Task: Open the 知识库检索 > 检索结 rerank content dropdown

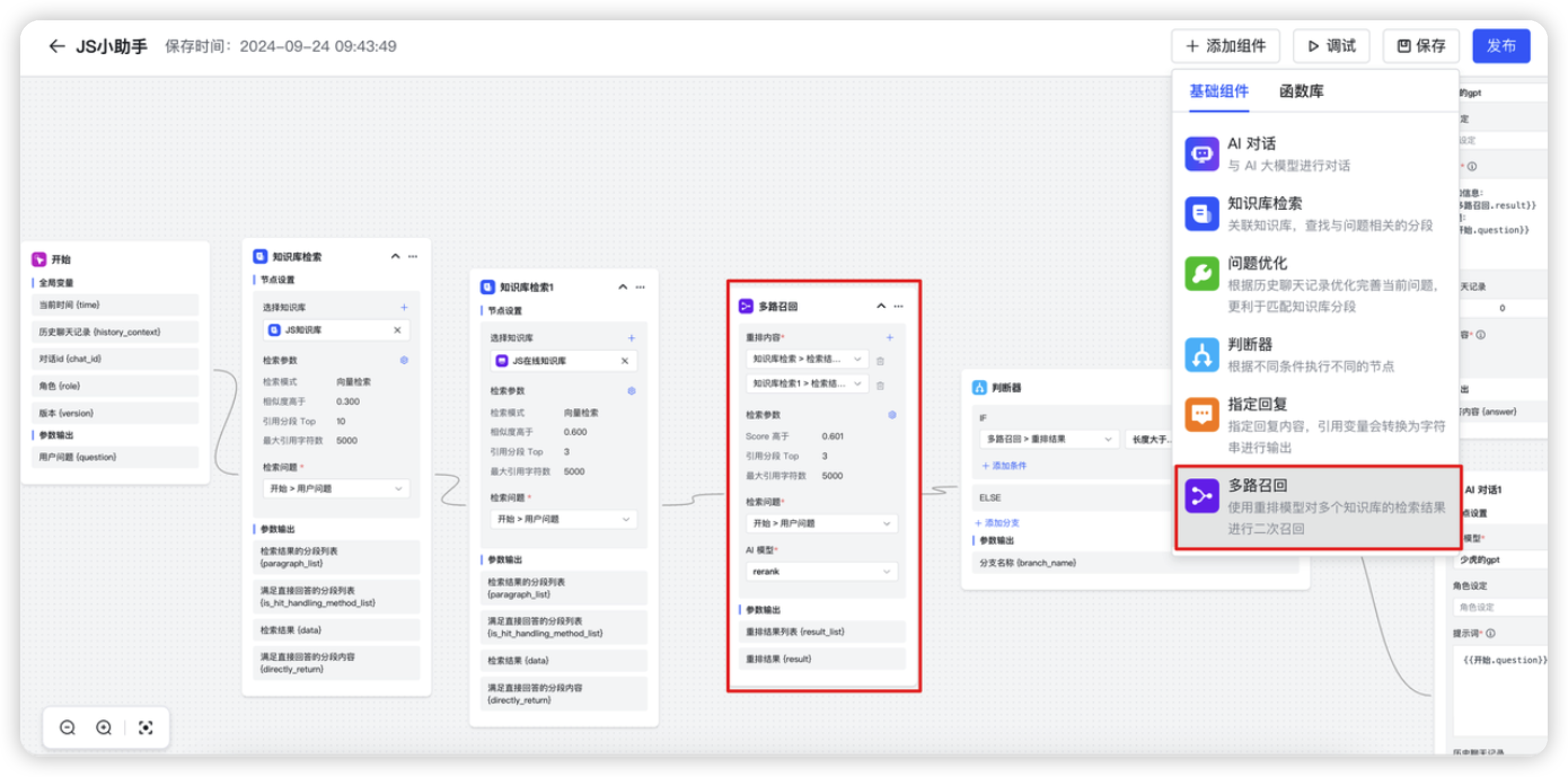Action: [x=807, y=359]
